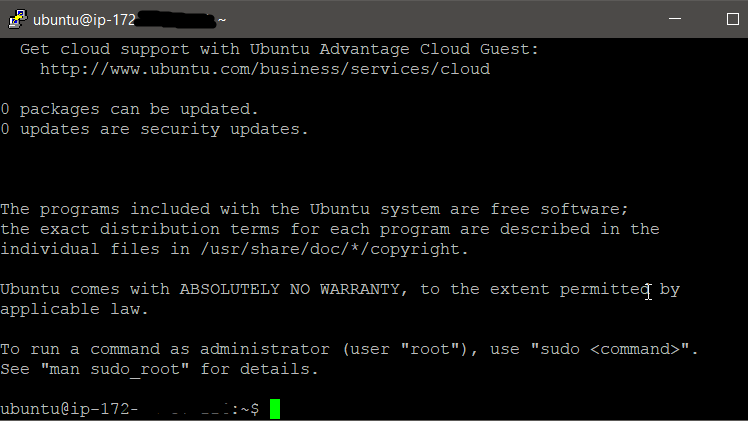Image resolution: width=748 pixels, height=421 pixels.
Task: Click the words "individual files"
Action: coord(80,249)
